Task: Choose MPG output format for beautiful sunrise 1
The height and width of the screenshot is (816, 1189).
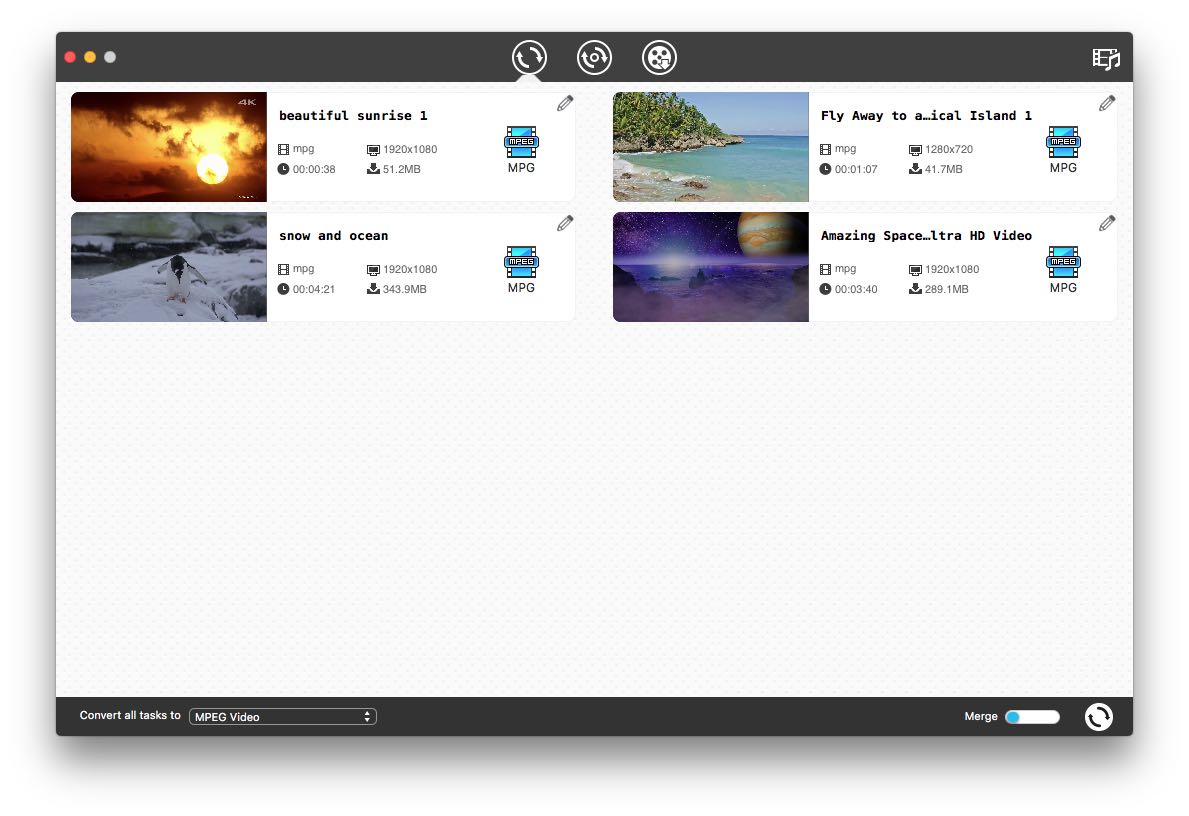Action: pos(521,150)
